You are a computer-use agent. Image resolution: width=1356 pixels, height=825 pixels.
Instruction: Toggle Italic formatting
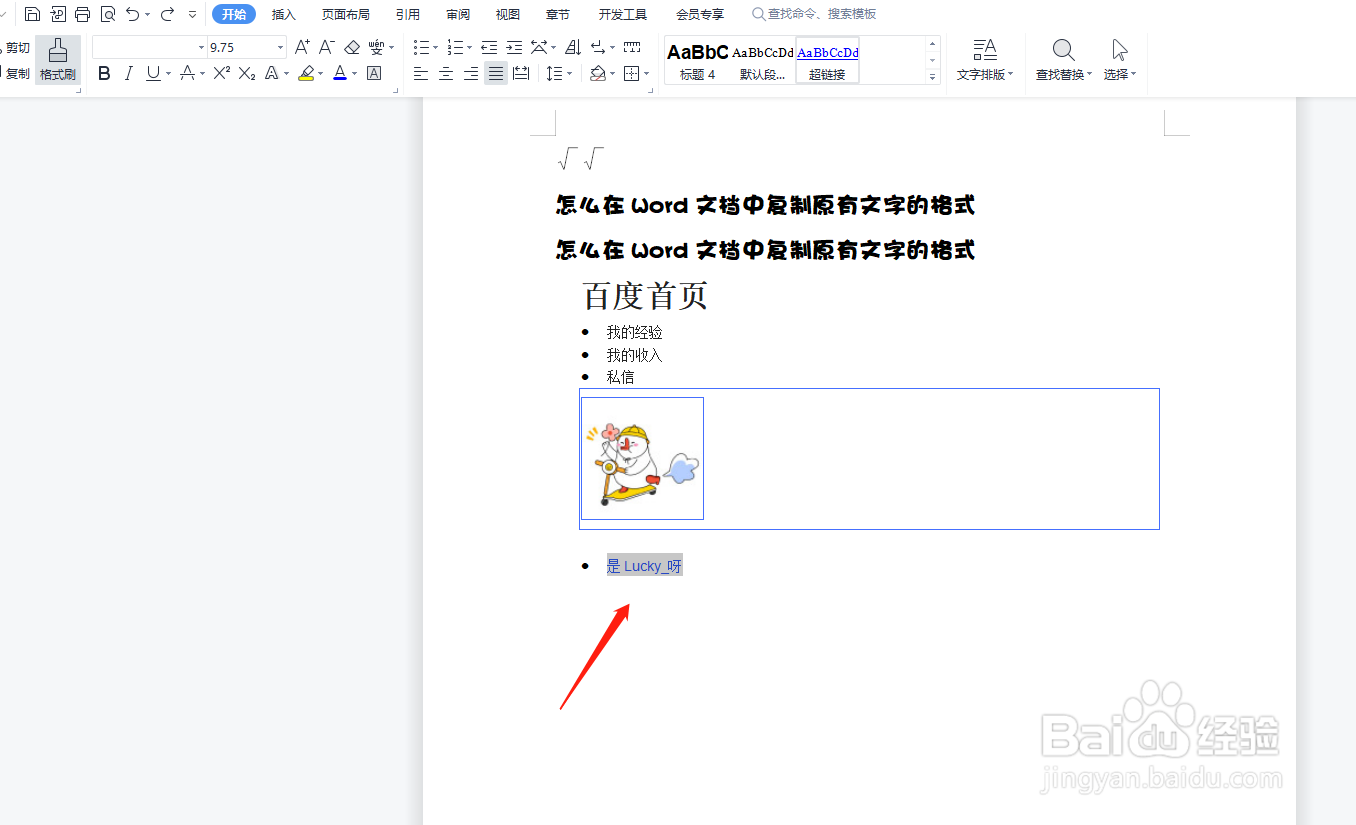pyautogui.click(x=129, y=73)
